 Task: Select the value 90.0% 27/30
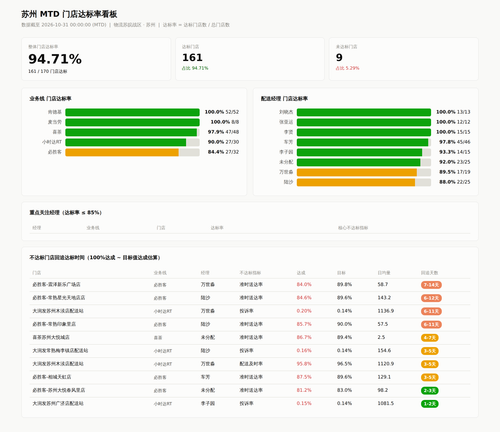223,142
